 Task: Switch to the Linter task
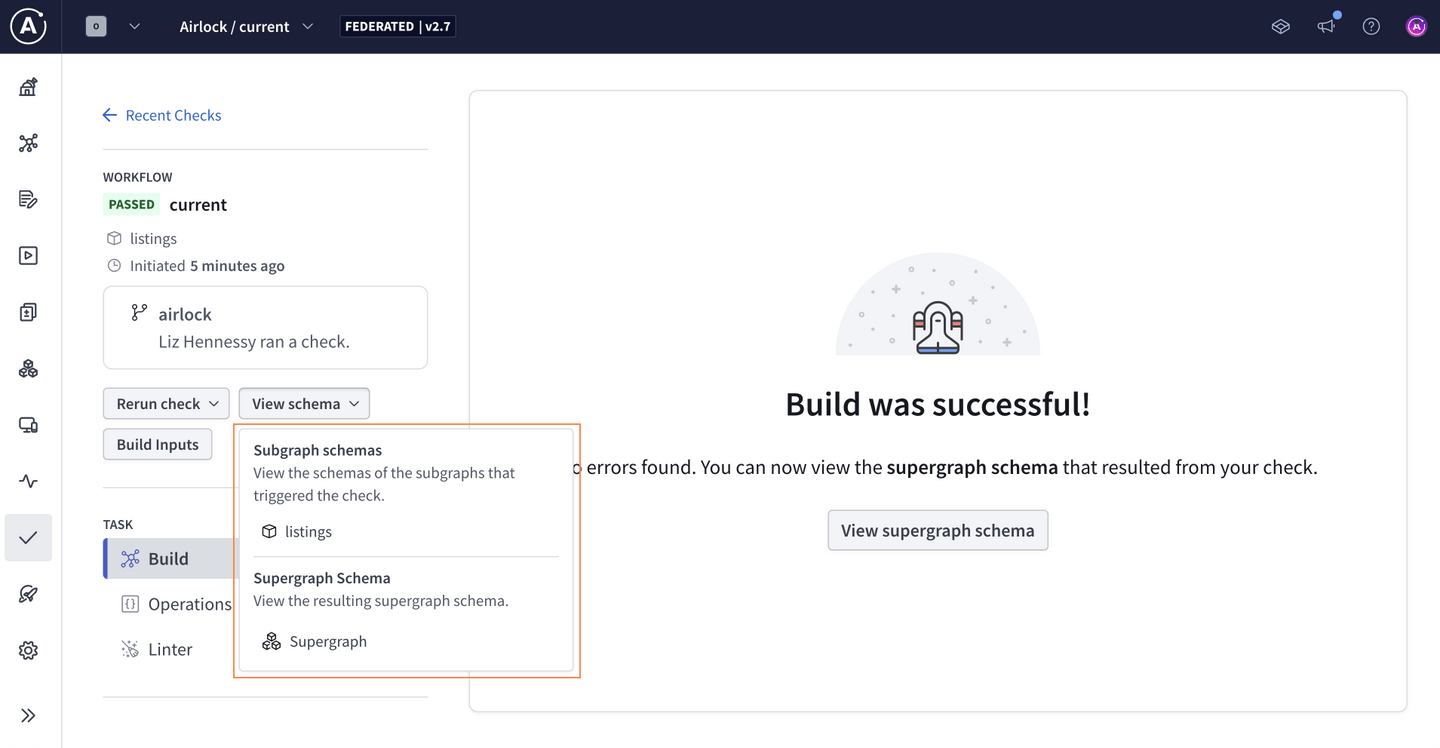coord(169,650)
